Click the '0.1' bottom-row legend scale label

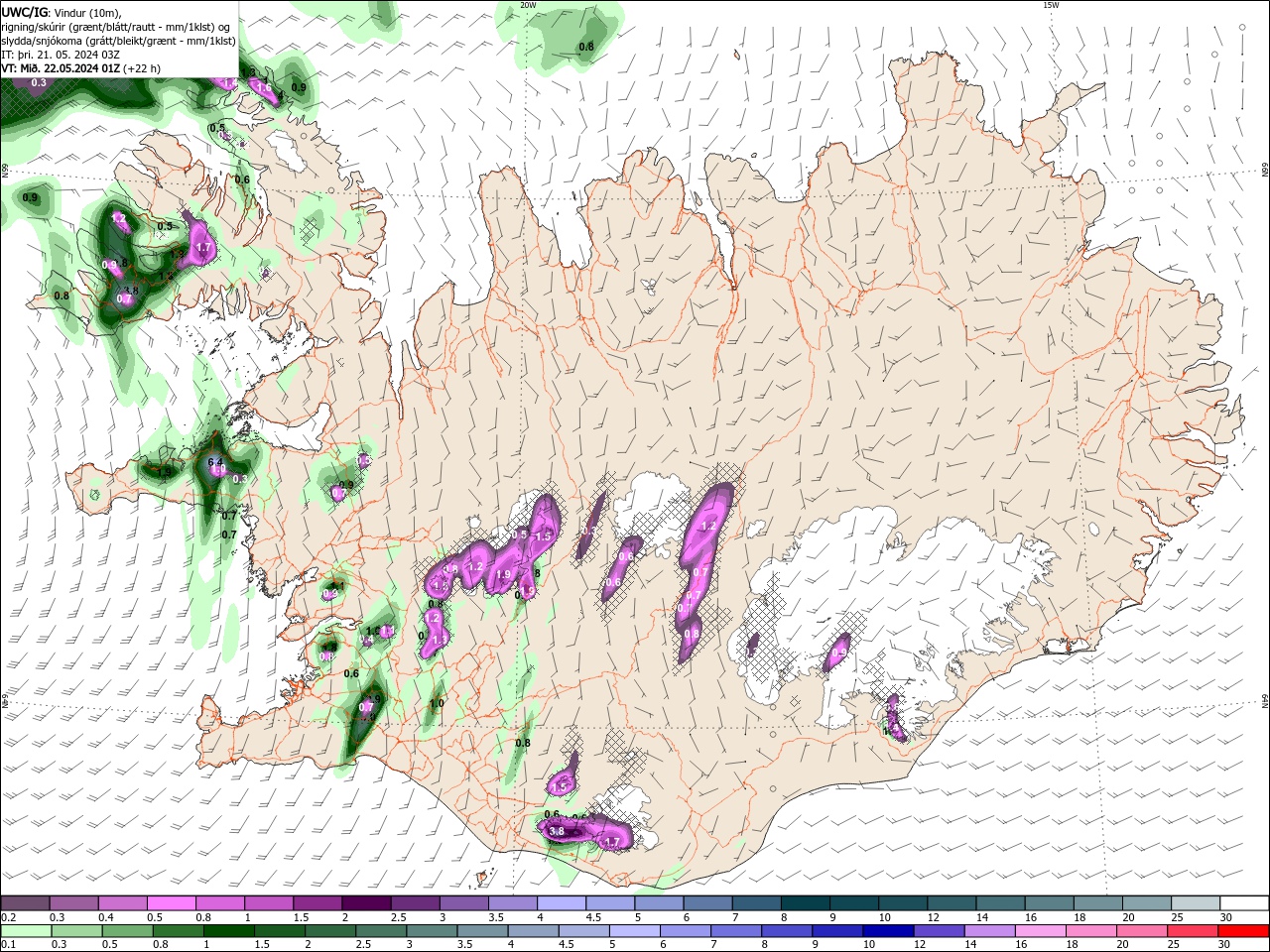tap(8, 945)
